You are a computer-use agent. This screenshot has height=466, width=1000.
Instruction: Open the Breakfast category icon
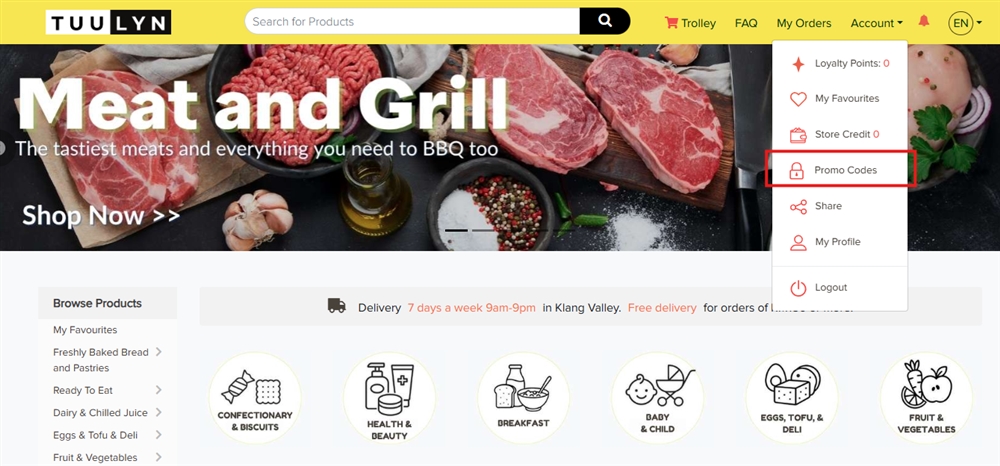pyautogui.click(x=523, y=398)
